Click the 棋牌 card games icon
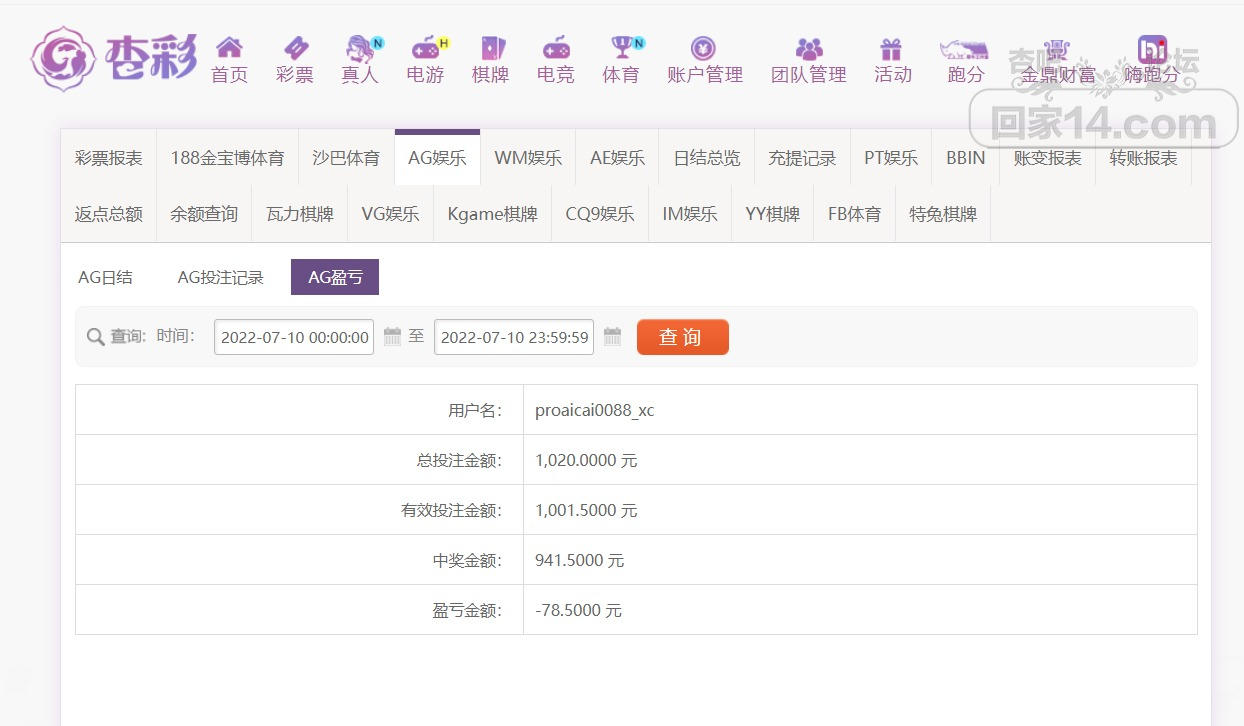This screenshot has width=1244, height=726. click(491, 48)
